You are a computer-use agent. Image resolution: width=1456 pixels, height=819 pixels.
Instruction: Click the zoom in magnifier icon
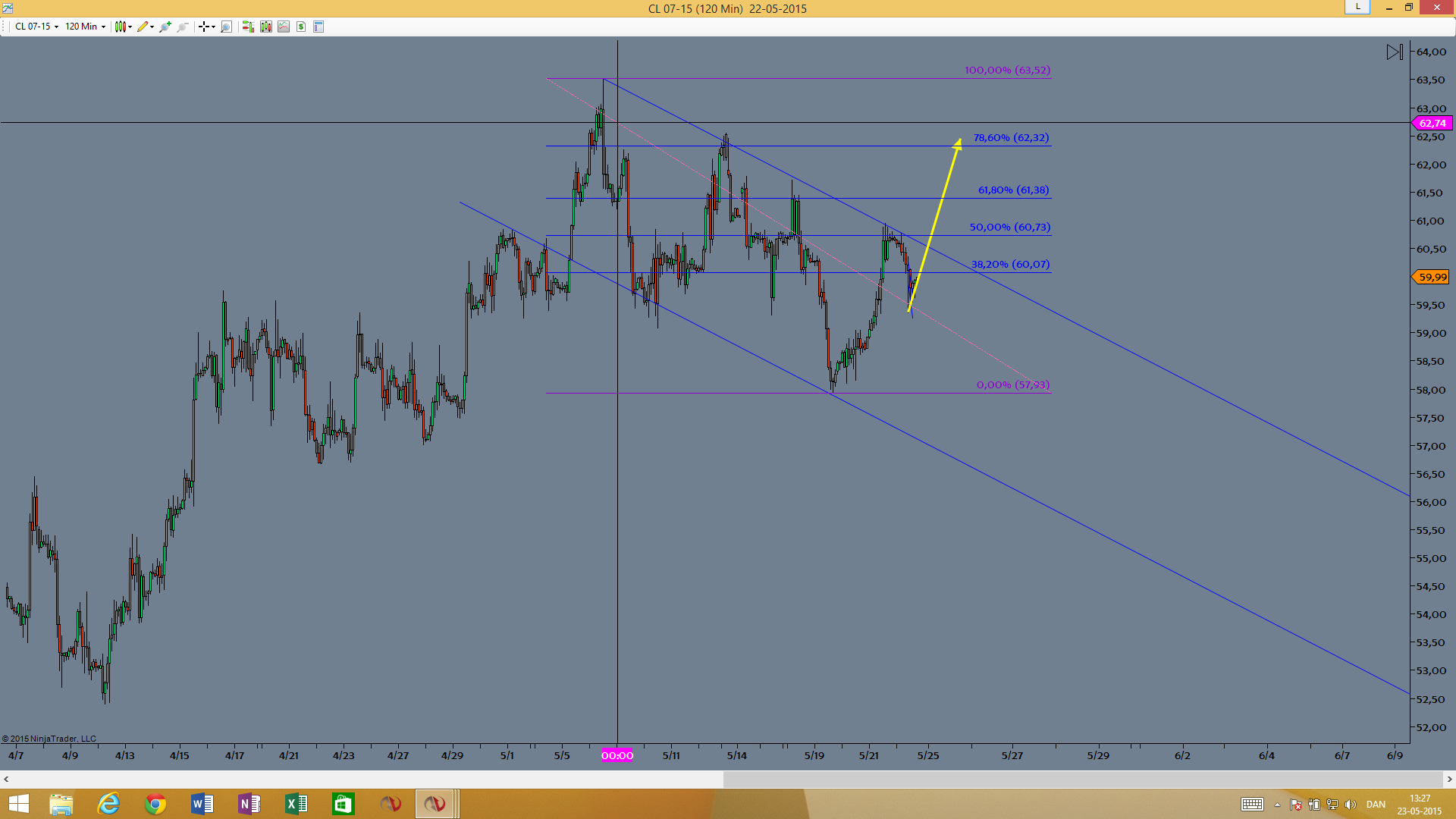[165, 27]
